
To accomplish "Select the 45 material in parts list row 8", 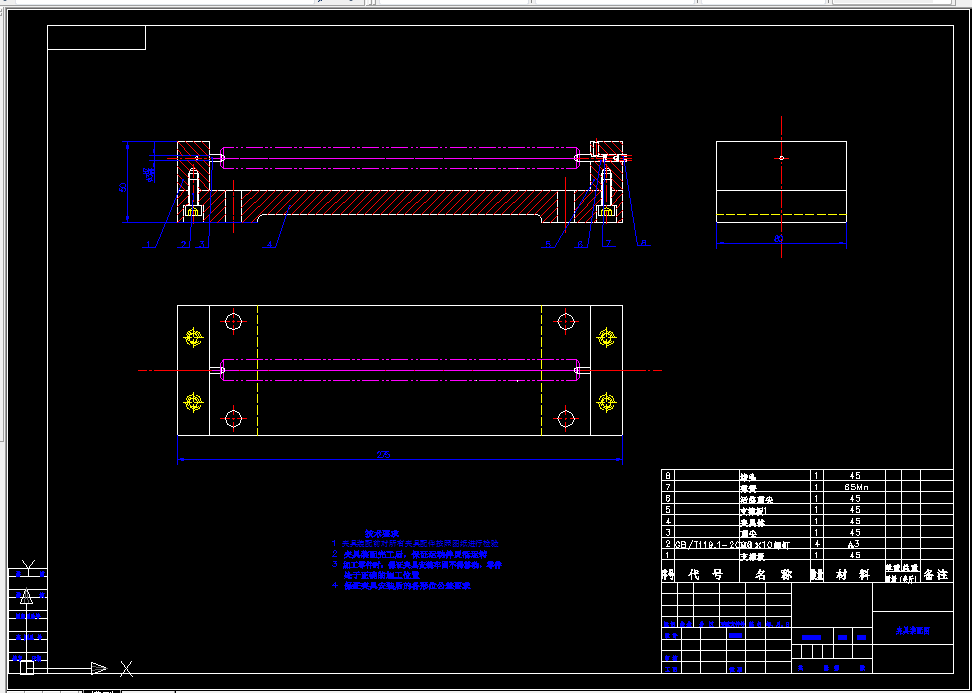I will point(856,475).
